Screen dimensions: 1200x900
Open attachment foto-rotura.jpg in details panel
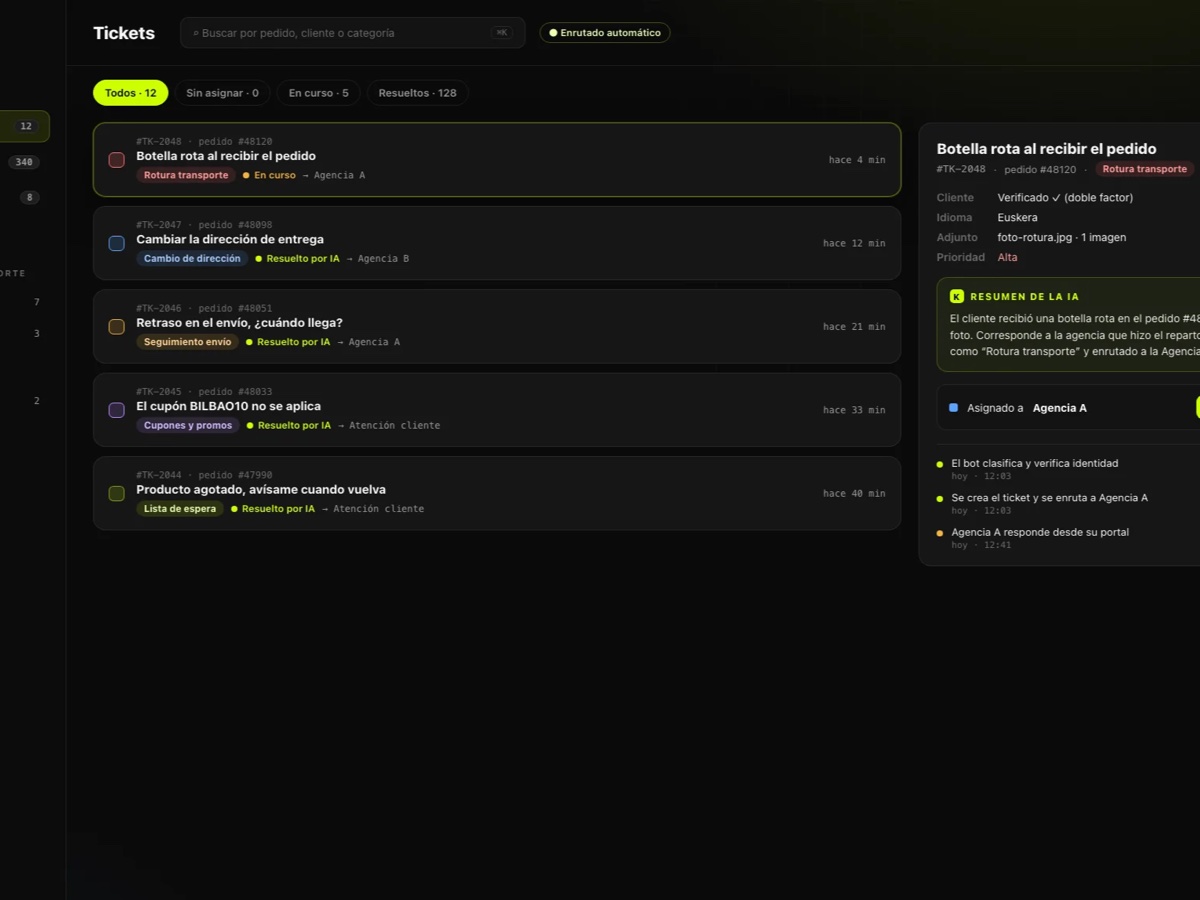[x=1035, y=237]
